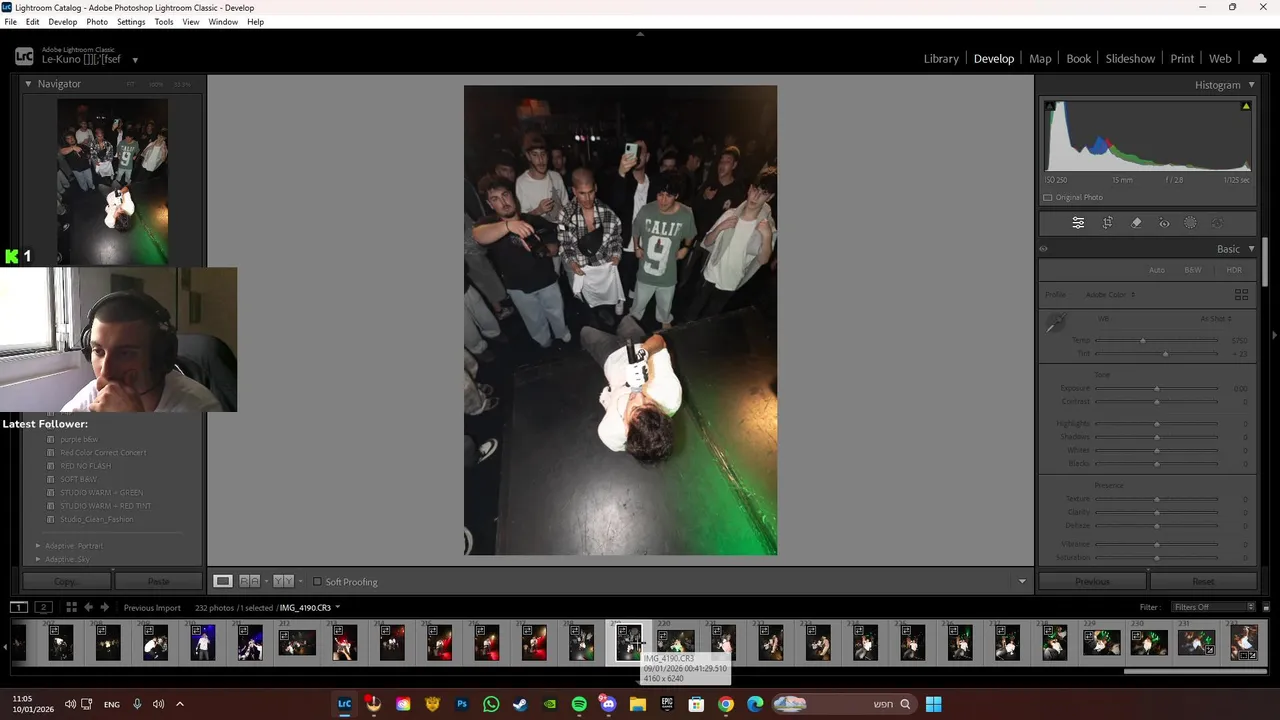Switch to Y|Y before/after split view

[283, 581]
